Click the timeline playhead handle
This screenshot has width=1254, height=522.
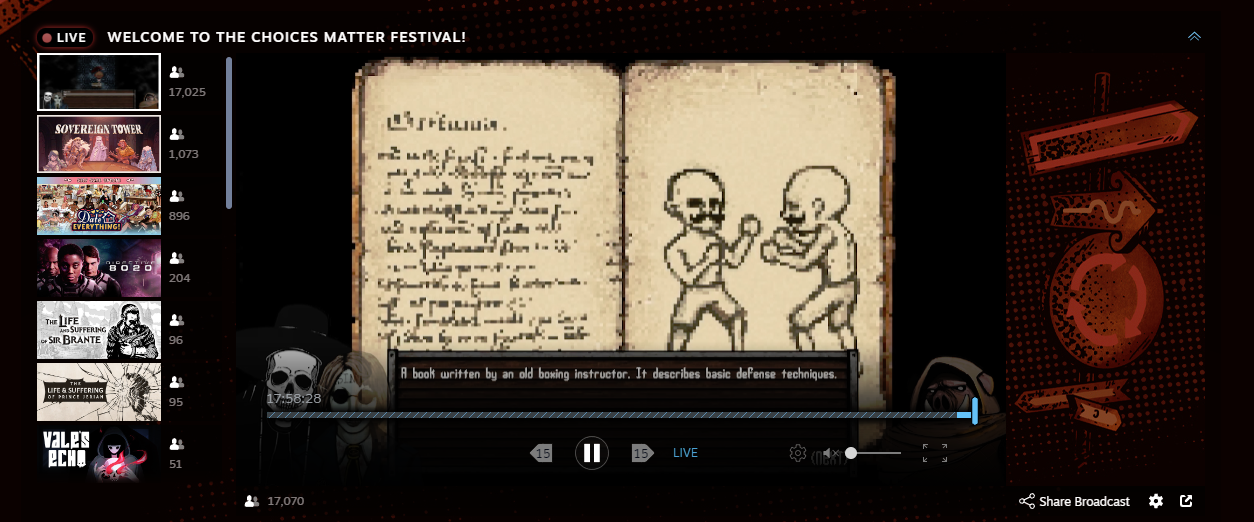(x=974, y=411)
